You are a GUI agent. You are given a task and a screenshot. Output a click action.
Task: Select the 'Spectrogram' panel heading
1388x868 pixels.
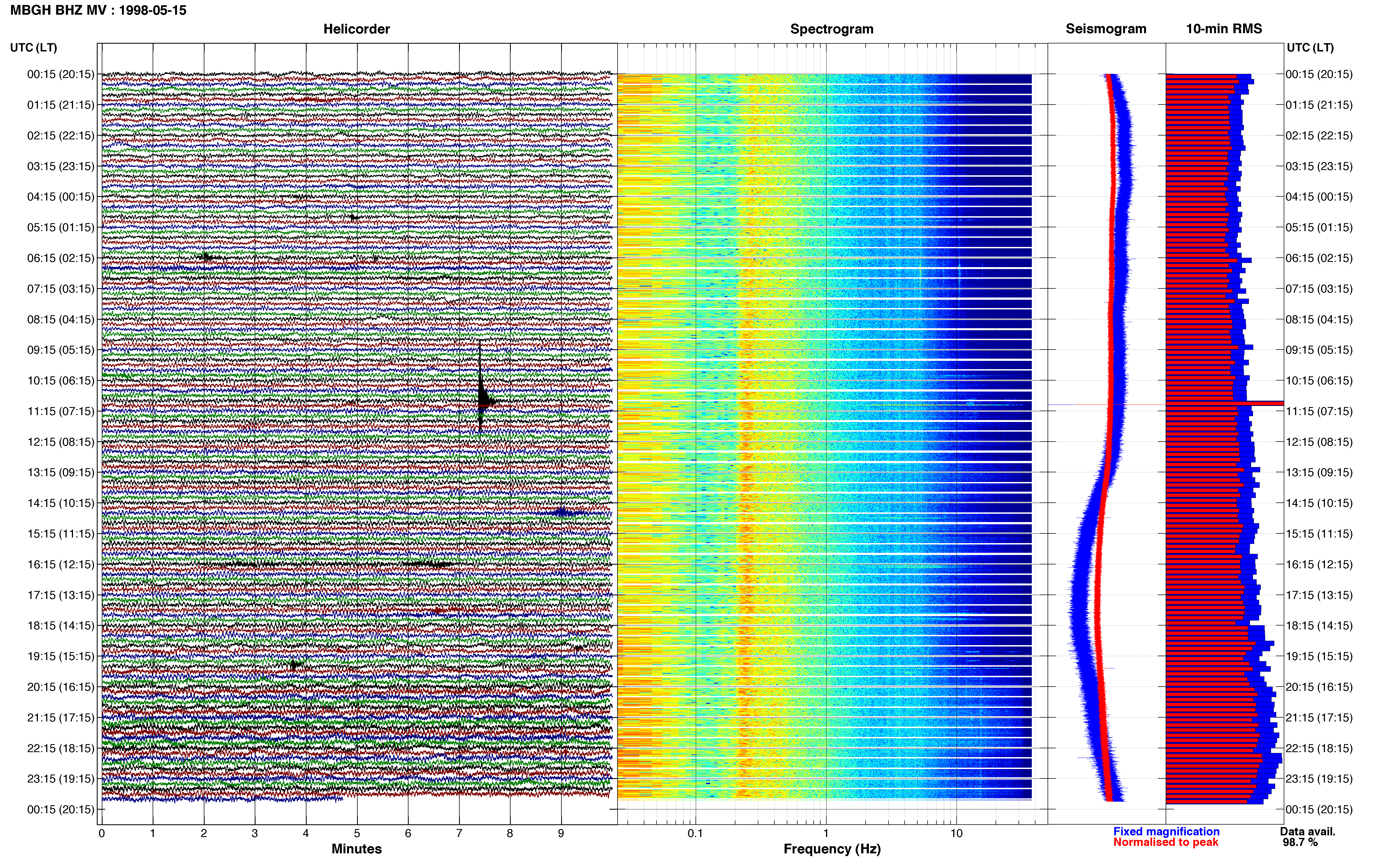coord(832,29)
